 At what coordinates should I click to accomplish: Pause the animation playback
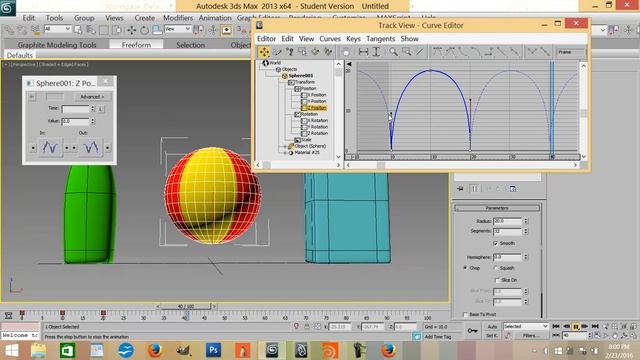576,327
